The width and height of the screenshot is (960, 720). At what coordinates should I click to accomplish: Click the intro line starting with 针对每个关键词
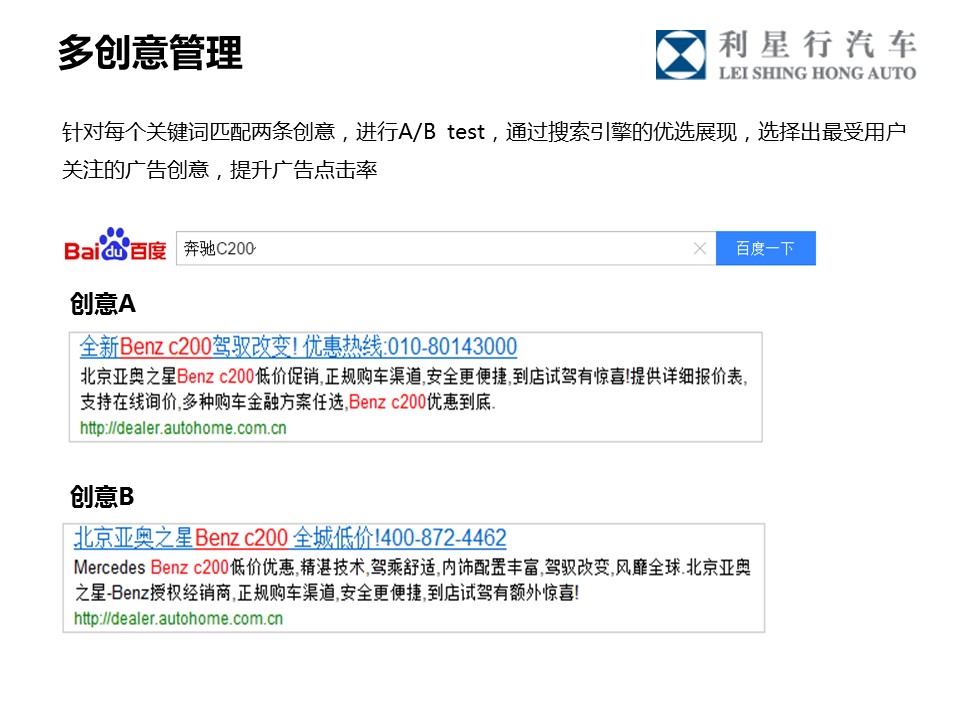pos(484,132)
